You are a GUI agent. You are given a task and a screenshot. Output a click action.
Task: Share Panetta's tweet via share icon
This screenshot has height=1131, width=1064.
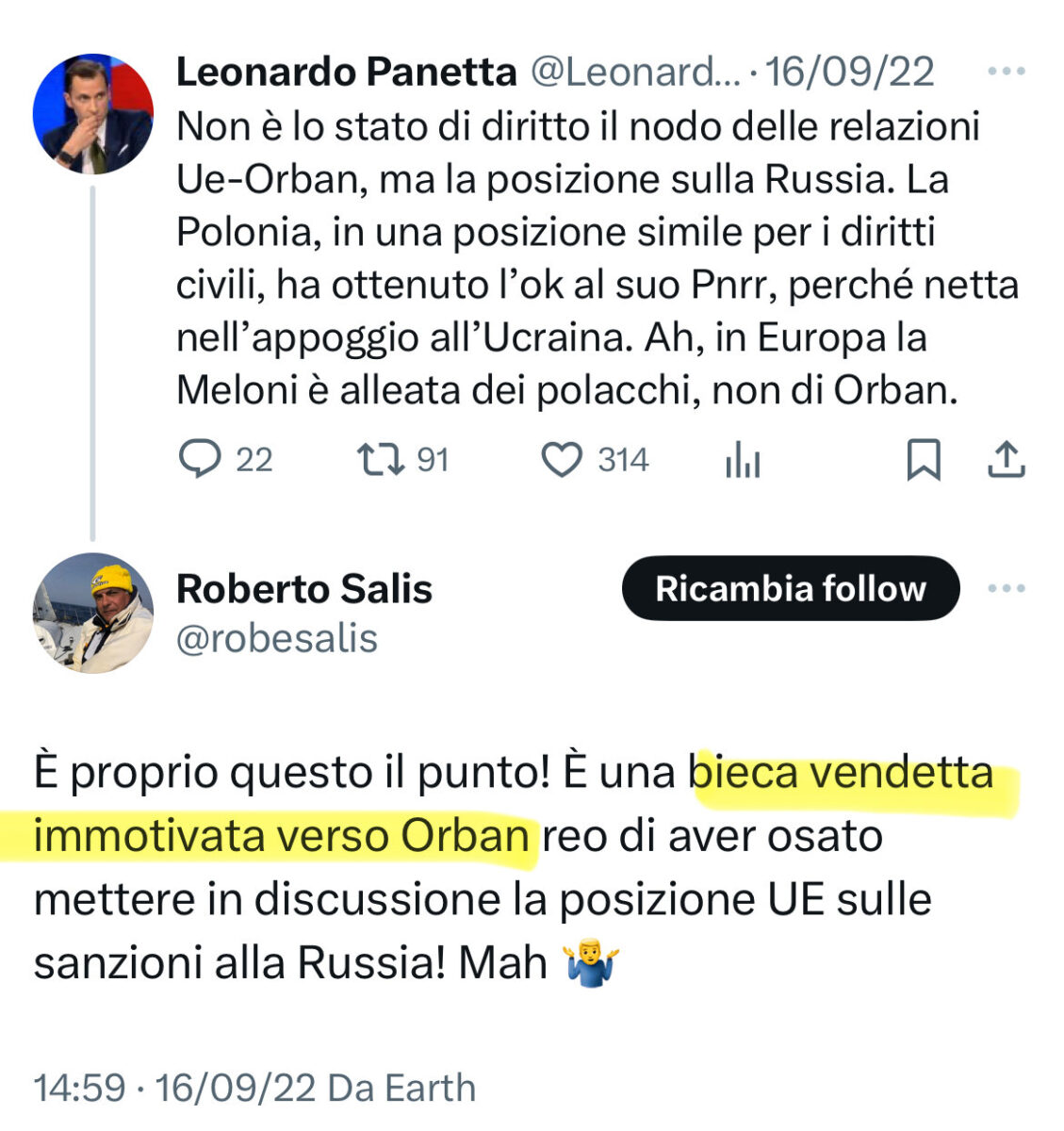pos(1006,460)
